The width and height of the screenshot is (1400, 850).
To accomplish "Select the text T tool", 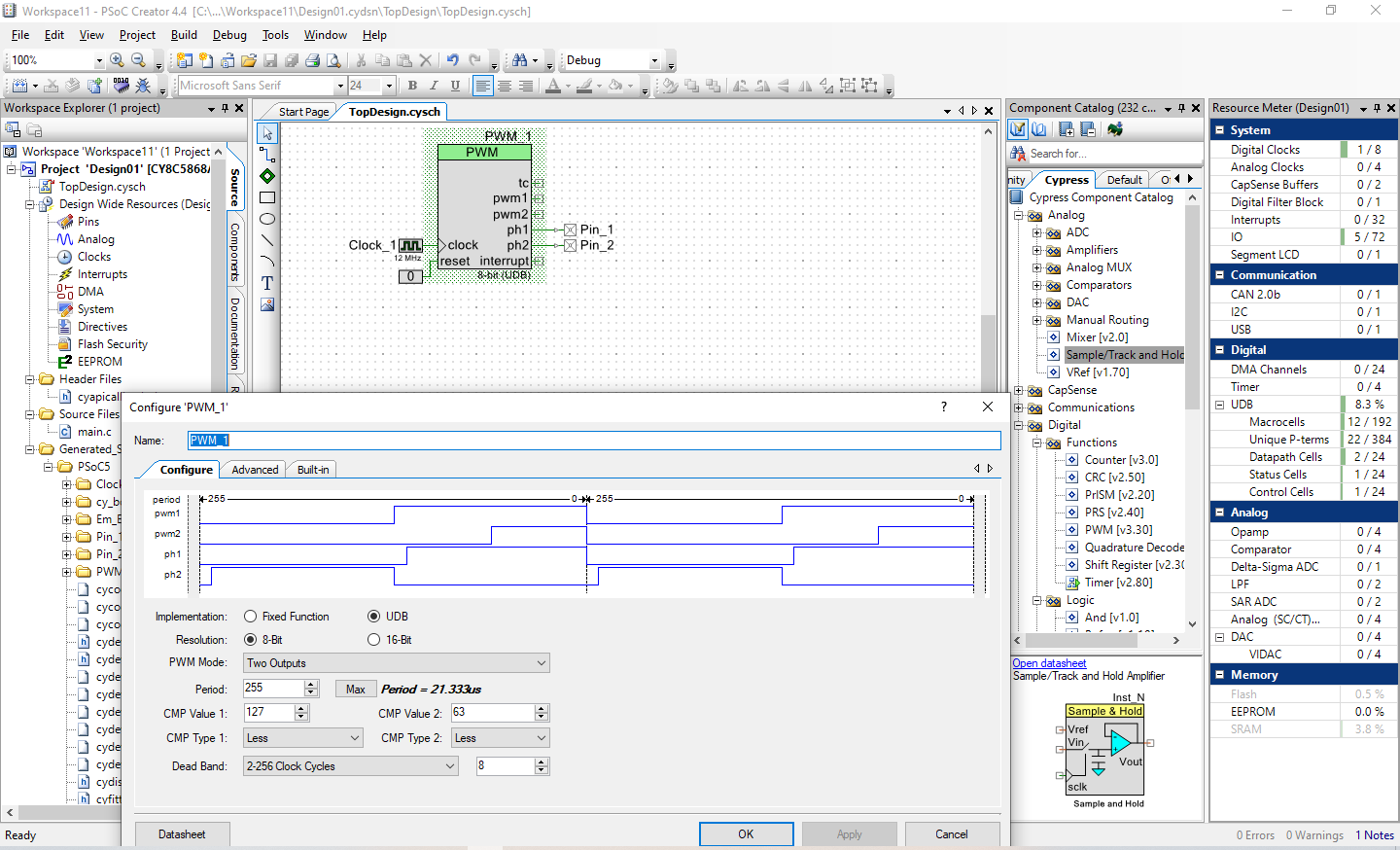I will 267,283.
